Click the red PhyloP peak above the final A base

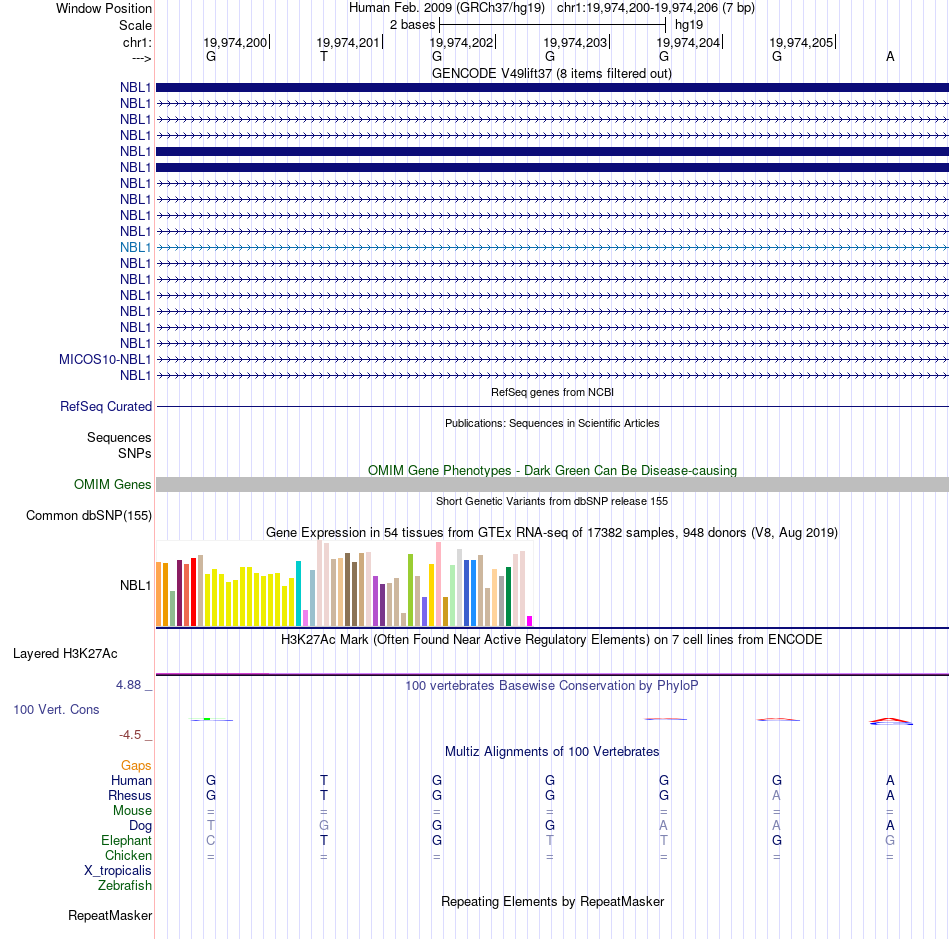(890, 720)
